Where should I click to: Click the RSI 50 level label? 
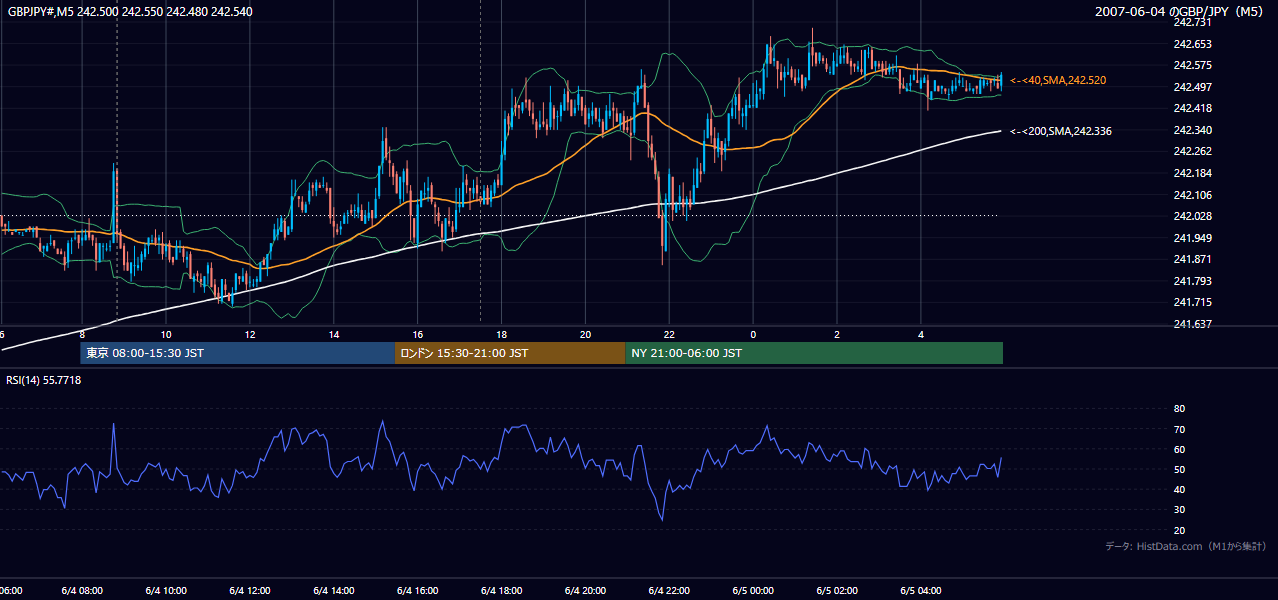pyautogui.click(x=1179, y=469)
